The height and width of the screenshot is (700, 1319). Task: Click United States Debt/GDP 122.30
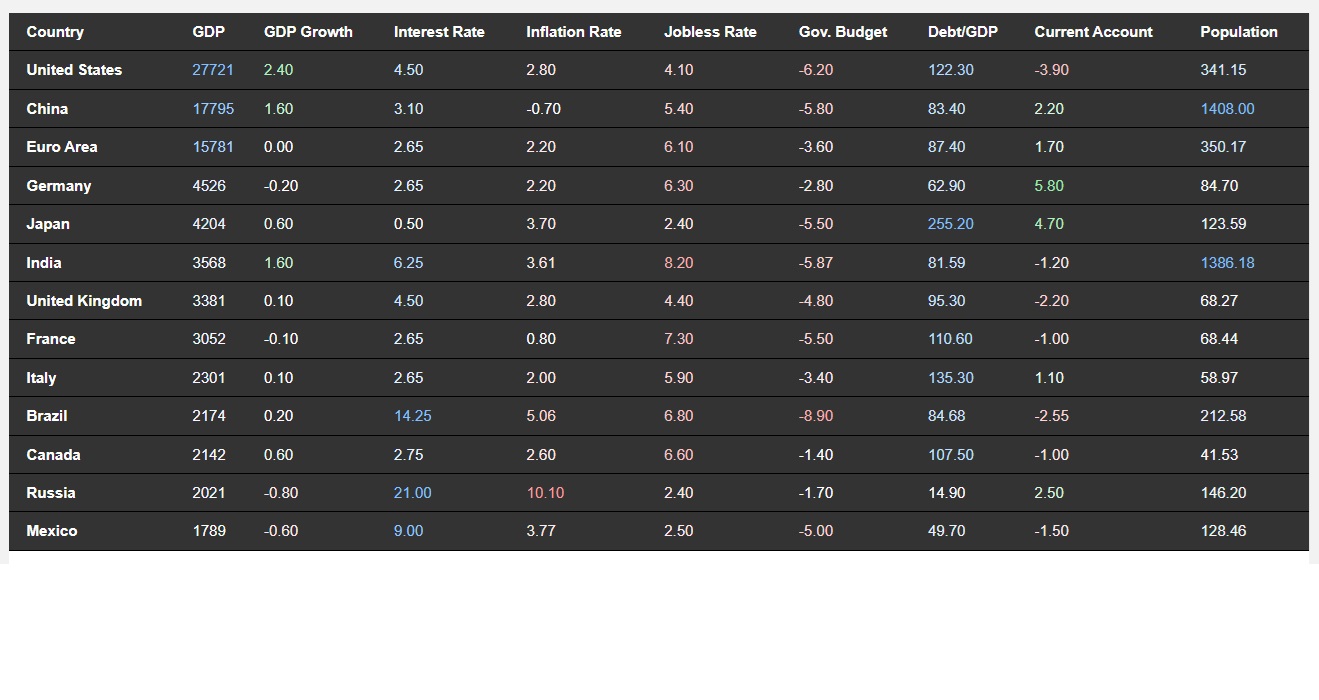[x=950, y=70]
